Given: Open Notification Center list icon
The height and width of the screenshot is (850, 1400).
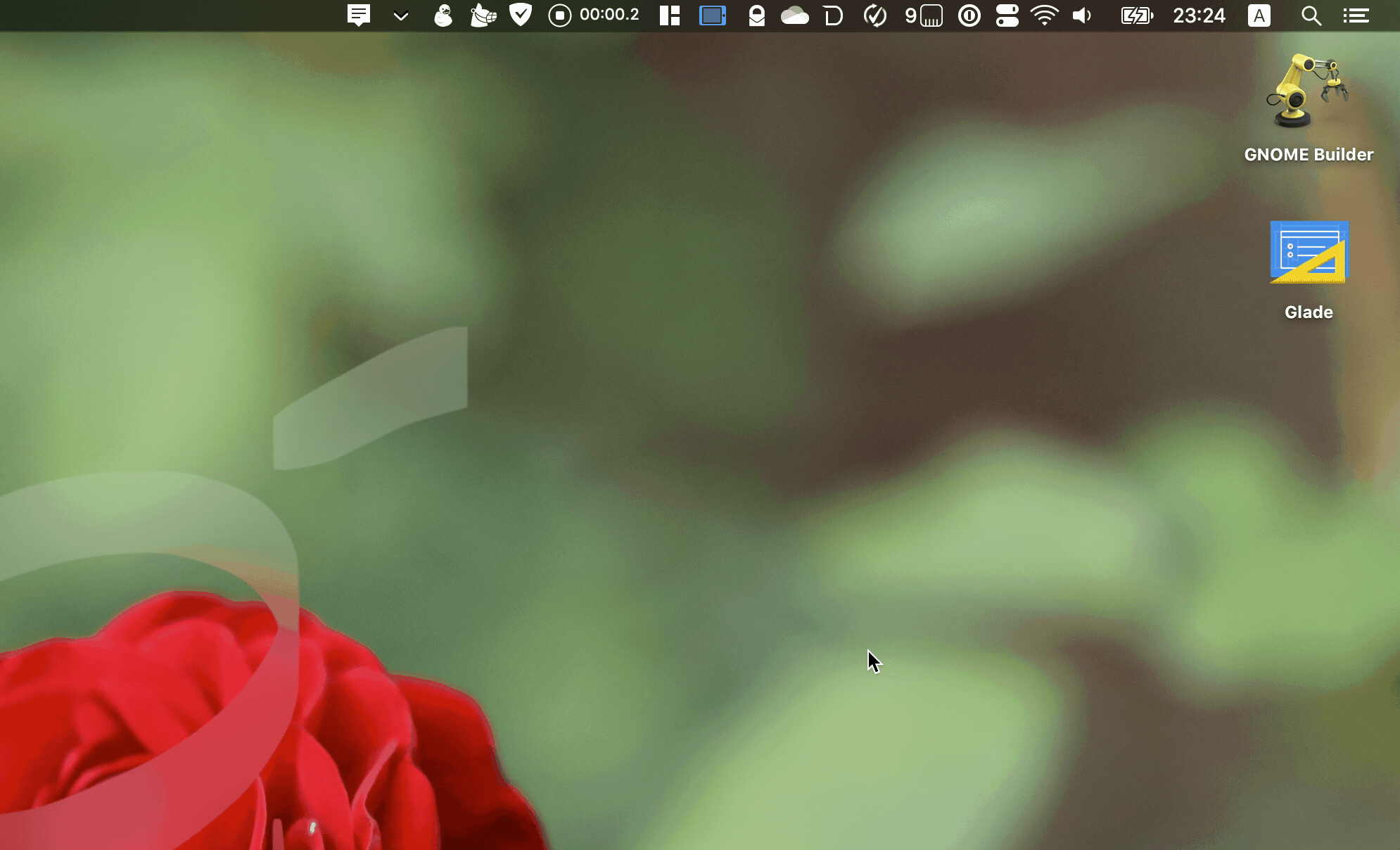Looking at the screenshot, I should coord(1356,15).
